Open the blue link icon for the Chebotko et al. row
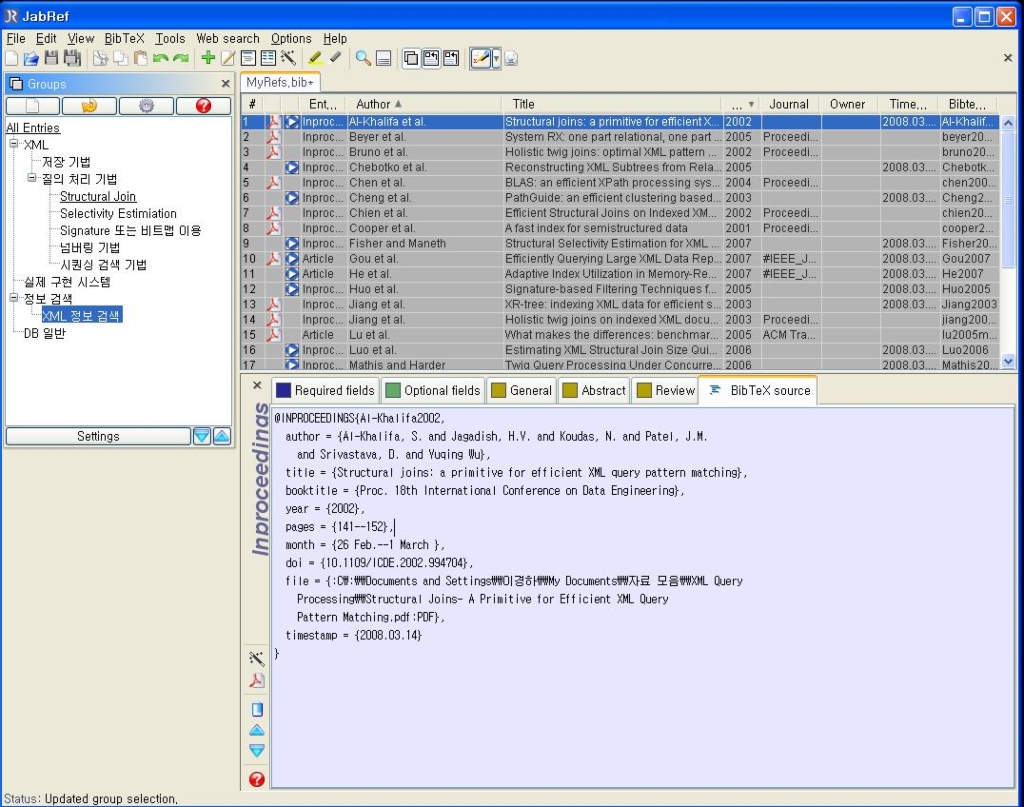 coord(292,168)
